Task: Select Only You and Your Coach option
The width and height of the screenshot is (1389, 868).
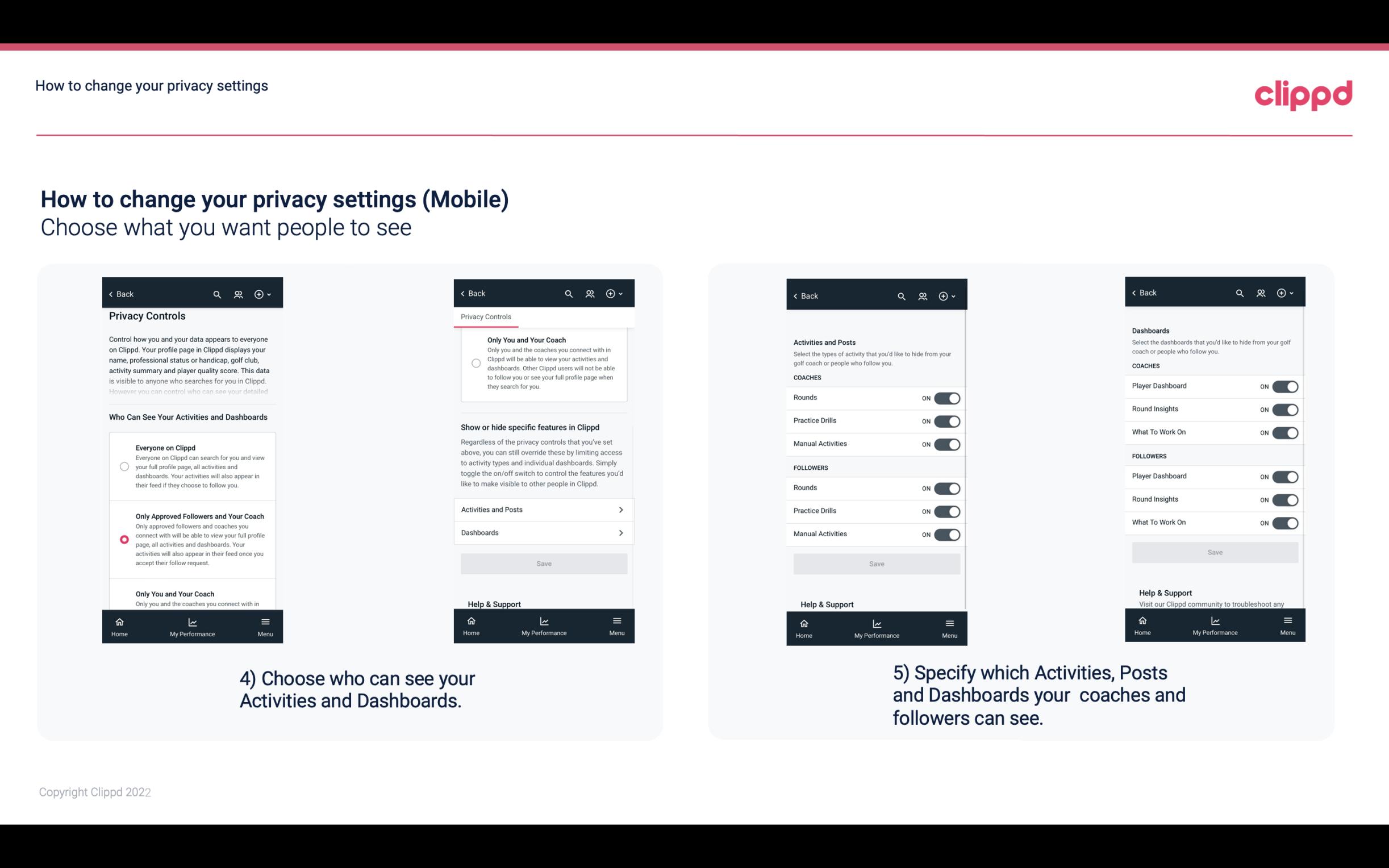Action: (123, 598)
